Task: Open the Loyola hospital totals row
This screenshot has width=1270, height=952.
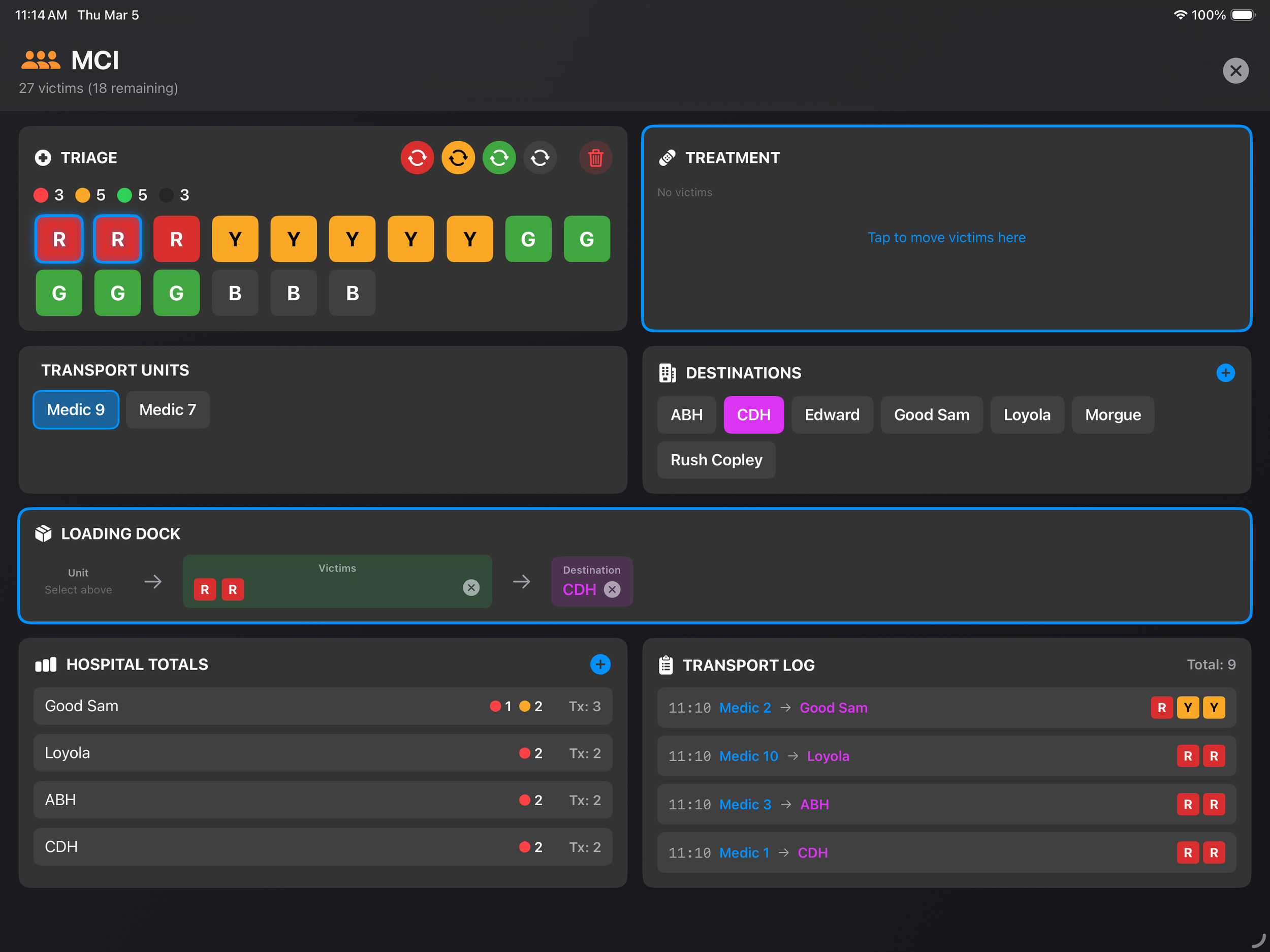Action: coord(323,753)
